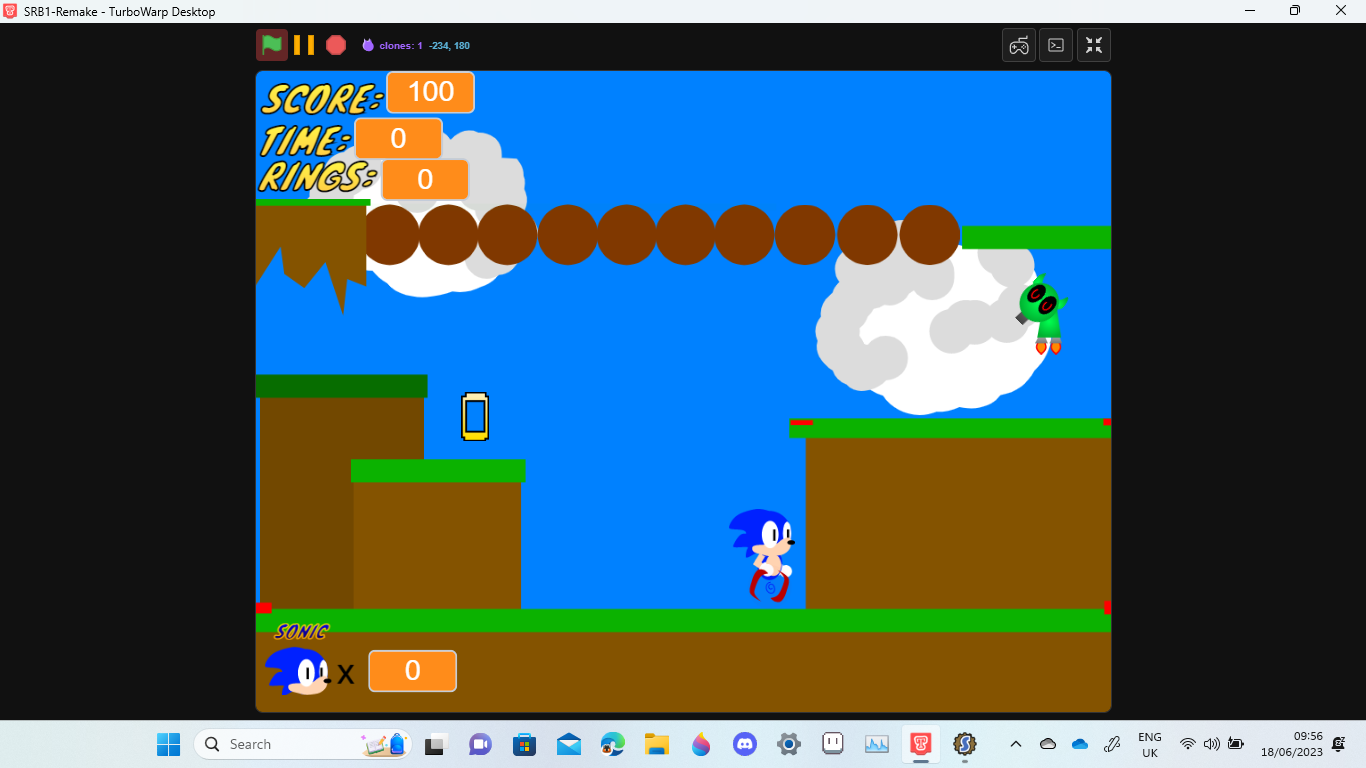Open the Mail app from the taskbar
Image resolution: width=1366 pixels, height=768 pixels.
569,744
